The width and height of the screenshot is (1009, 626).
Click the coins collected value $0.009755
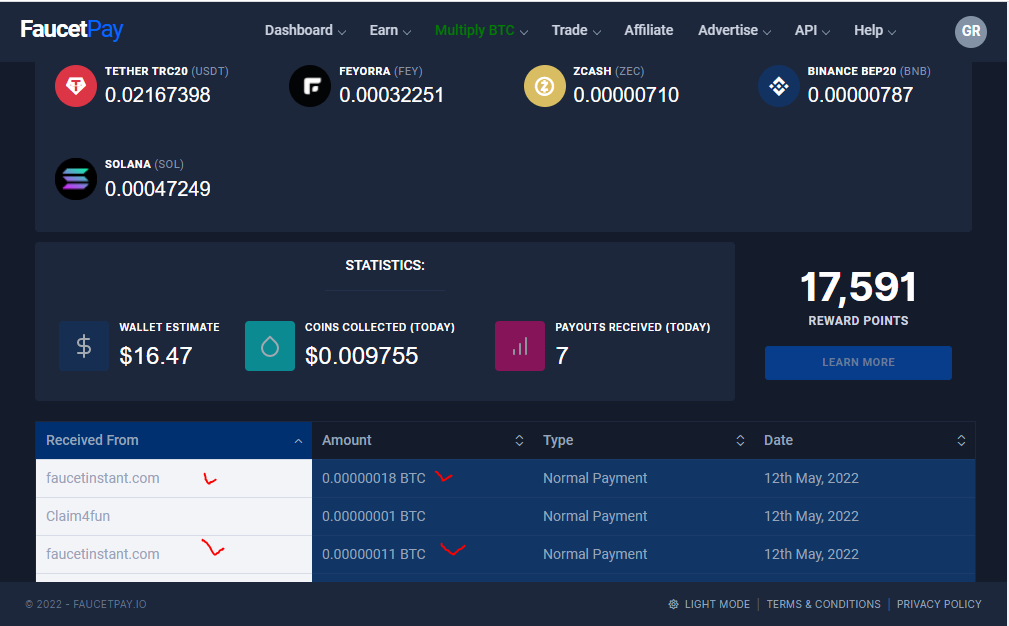(x=362, y=356)
